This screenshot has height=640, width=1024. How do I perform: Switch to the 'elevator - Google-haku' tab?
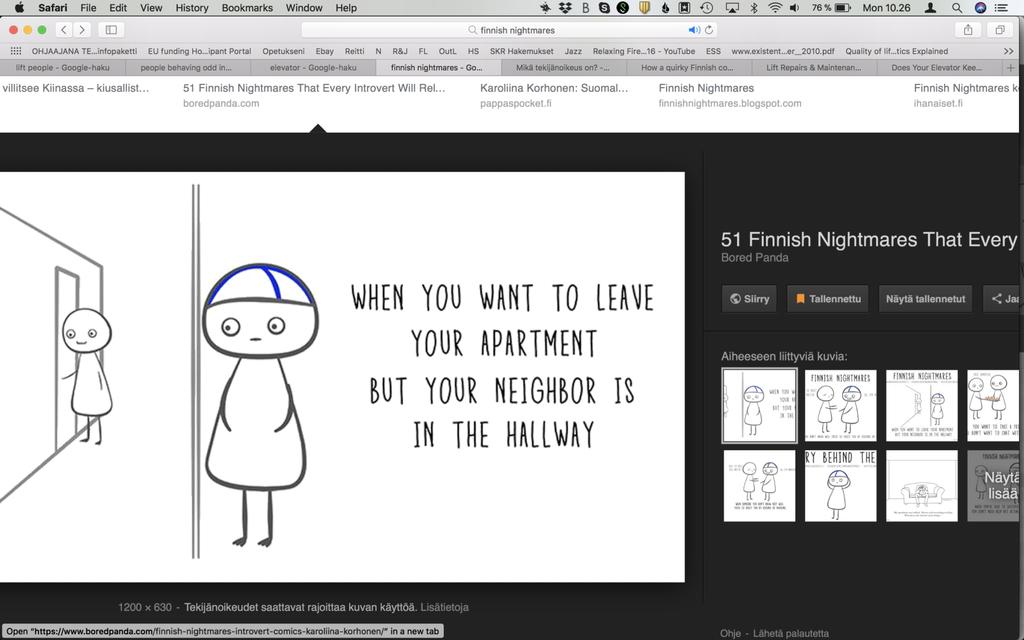[x=313, y=67]
